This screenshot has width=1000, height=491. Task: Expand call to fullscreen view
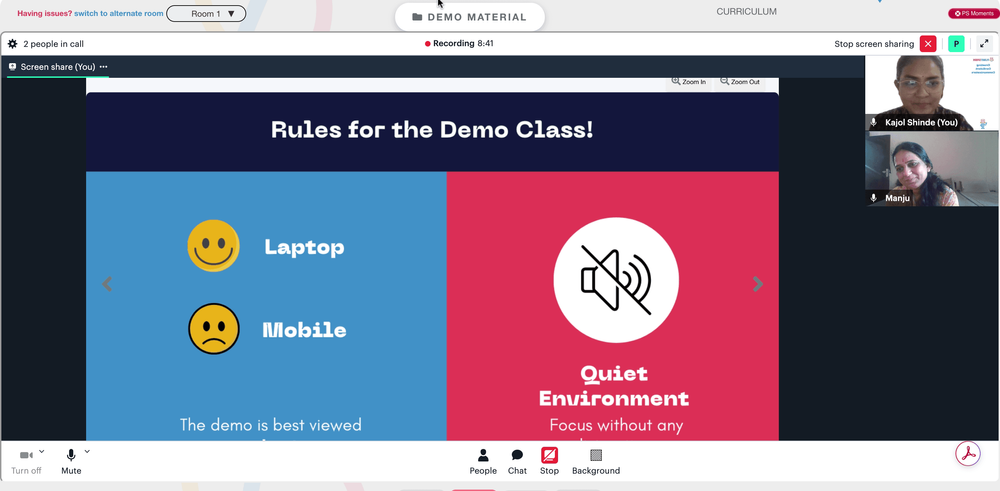pyautogui.click(x=984, y=44)
